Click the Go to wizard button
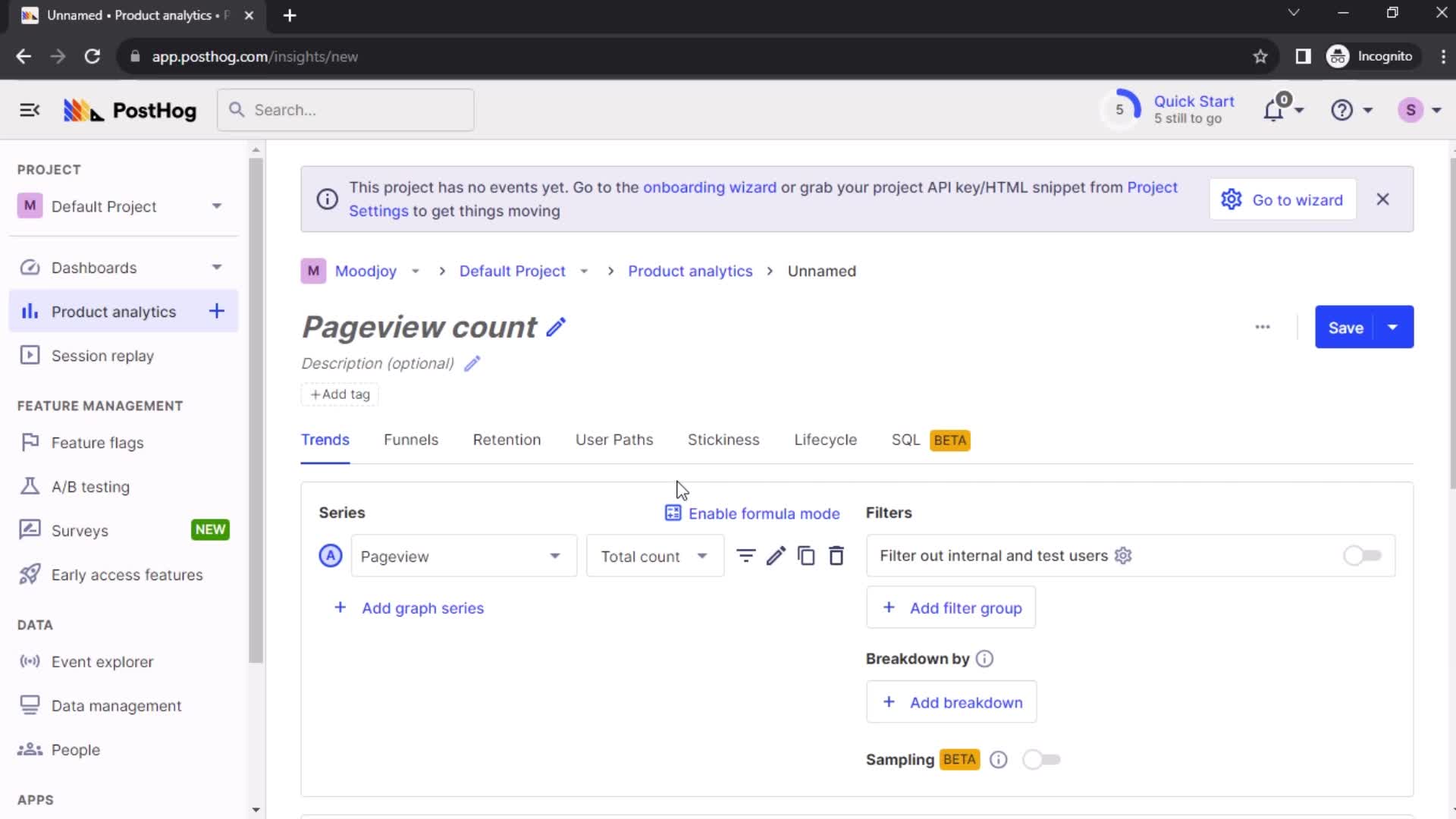Image resolution: width=1456 pixels, height=819 pixels. (x=1282, y=199)
